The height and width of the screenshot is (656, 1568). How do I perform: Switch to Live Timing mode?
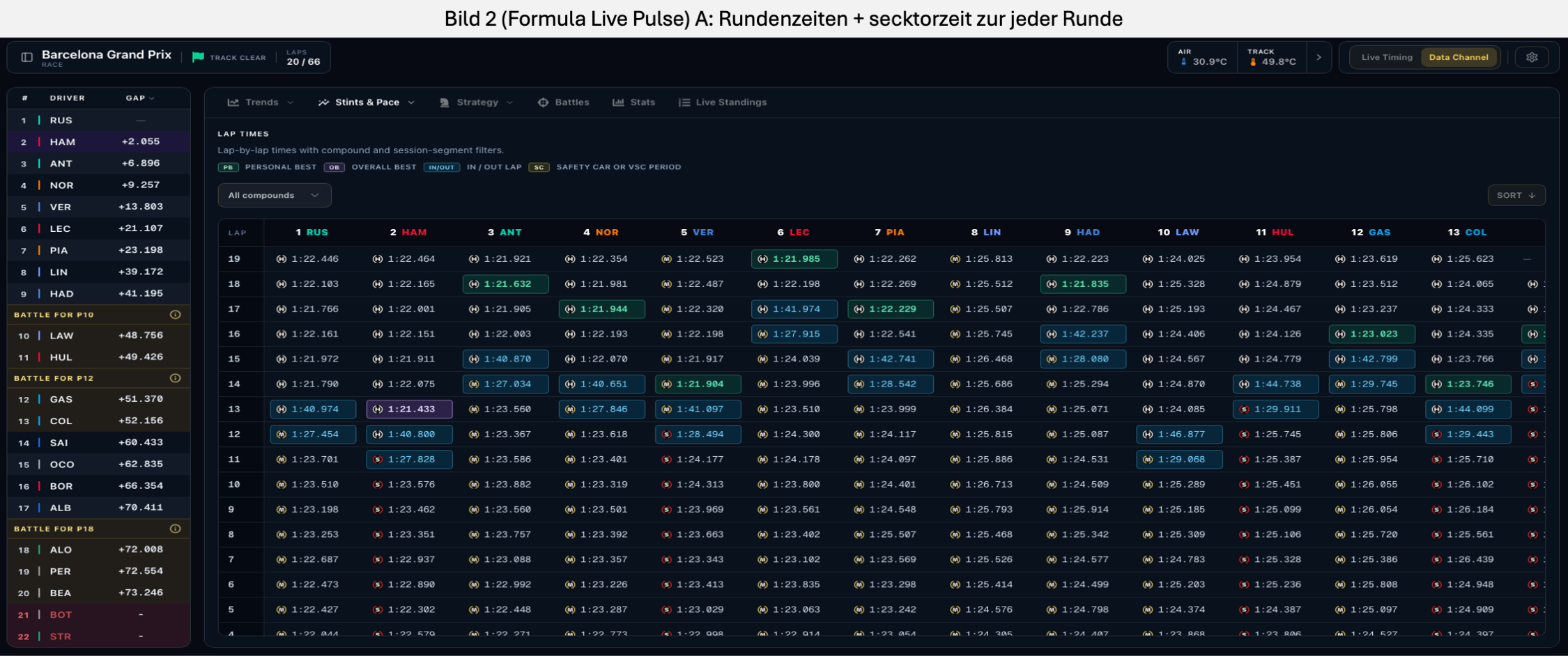pos(1387,57)
